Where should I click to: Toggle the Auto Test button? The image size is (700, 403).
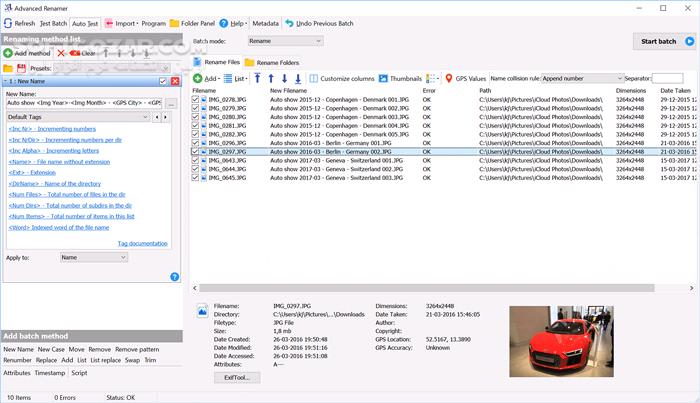85,23
